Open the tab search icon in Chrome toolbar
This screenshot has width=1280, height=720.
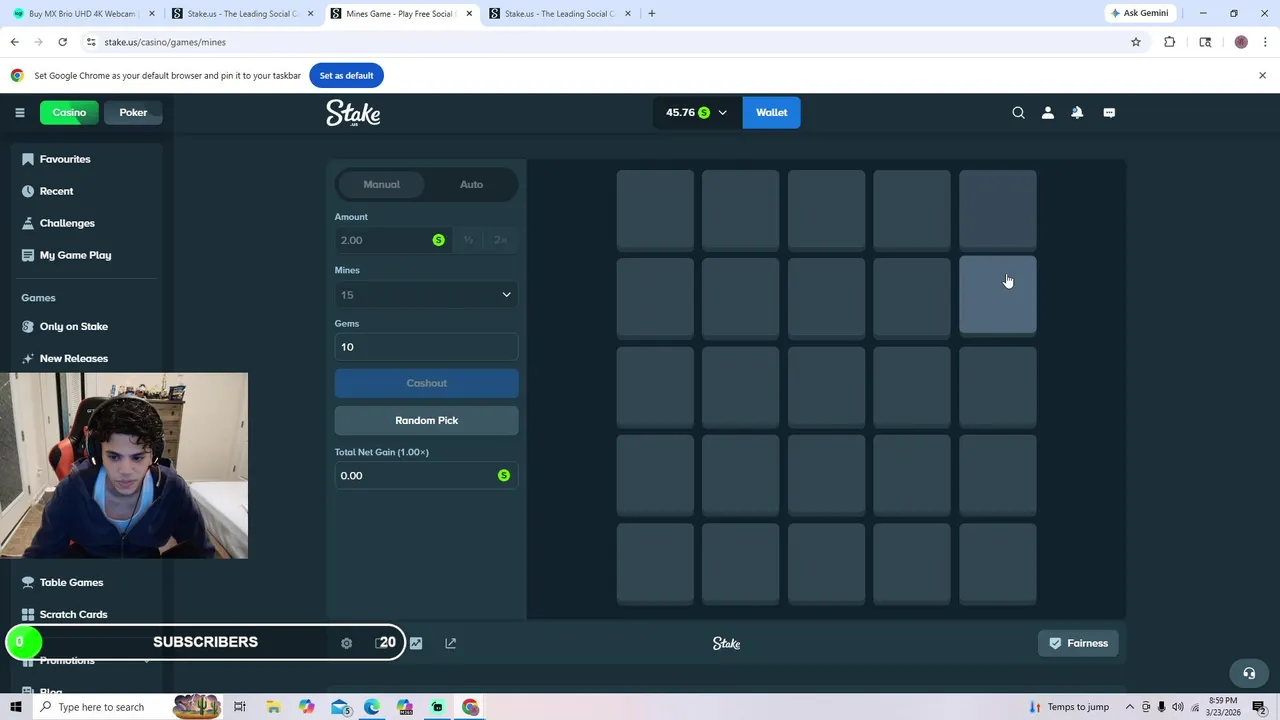click(1205, 42)
